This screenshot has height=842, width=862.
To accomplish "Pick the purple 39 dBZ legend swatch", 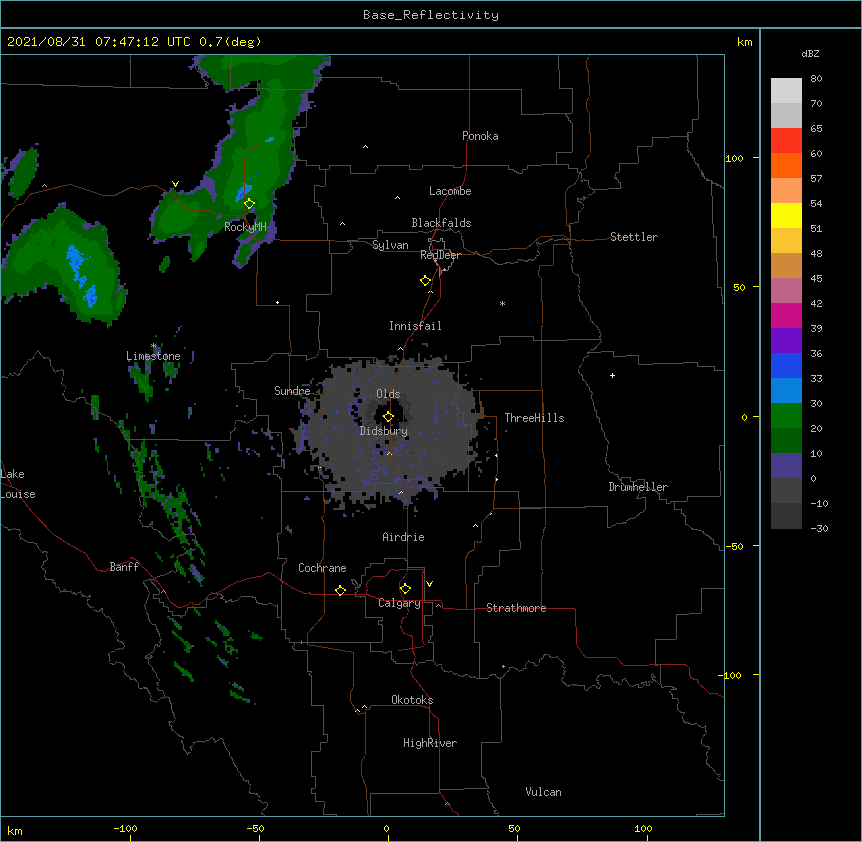I will click(x=786, y=340).
